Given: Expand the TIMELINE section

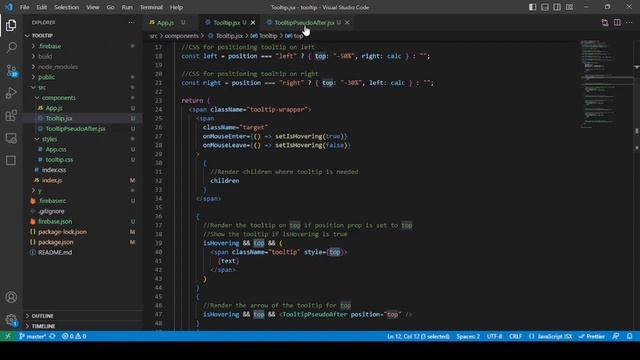Looking at the screenshot, I should (x=43, y=326).
